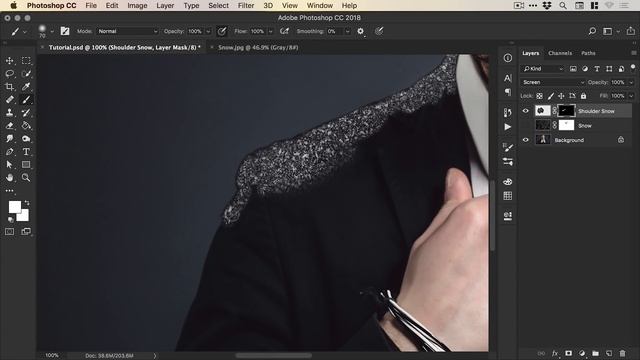
Task: Enable airbrush-style build-up
Action: coord(284,31)
